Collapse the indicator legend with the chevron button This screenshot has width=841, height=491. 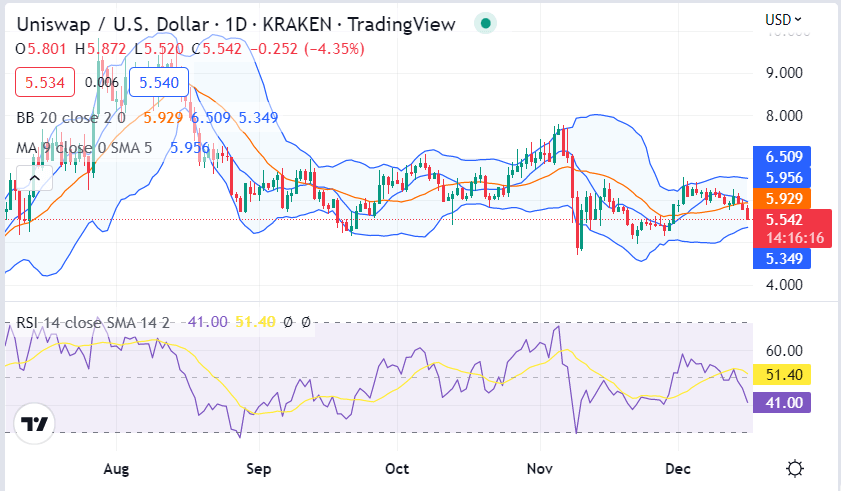point(34,178)
